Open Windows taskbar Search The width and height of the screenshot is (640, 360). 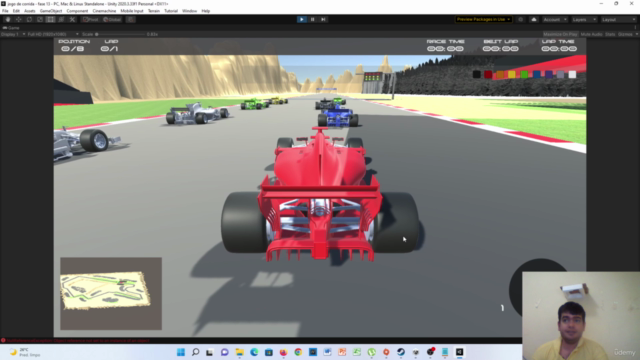click(x=196, y=352)
